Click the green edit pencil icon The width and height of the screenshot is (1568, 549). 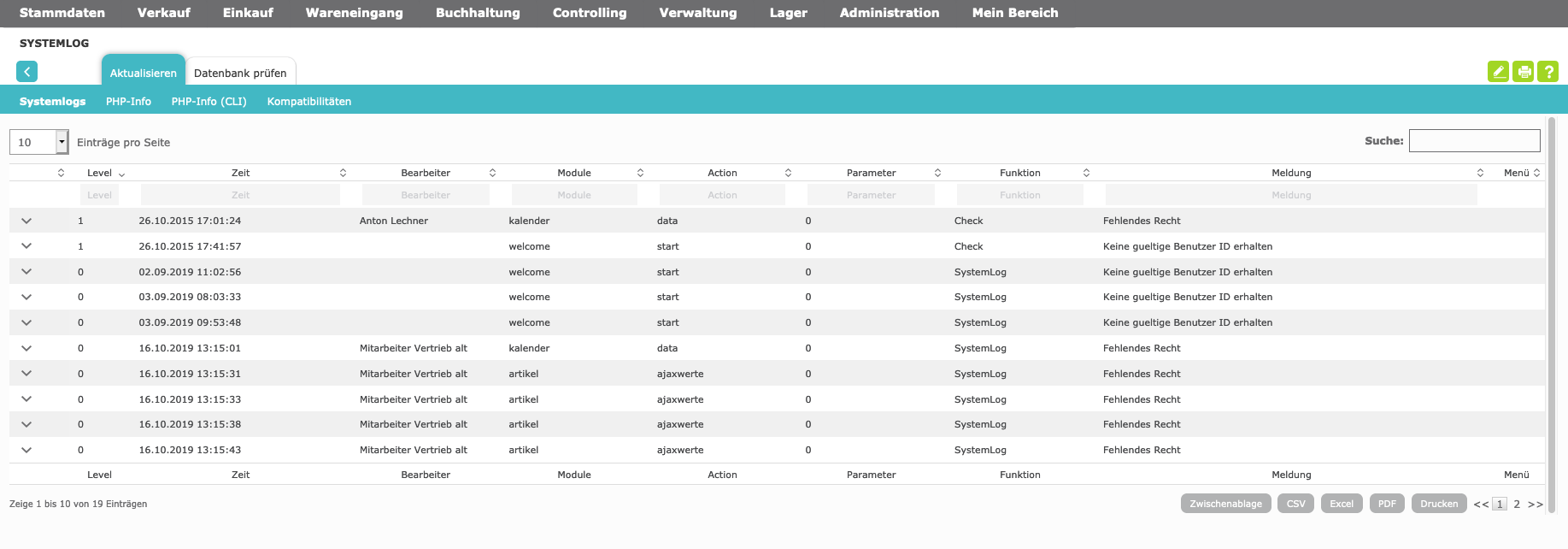pyautogui.click(x=1498, y=72)
